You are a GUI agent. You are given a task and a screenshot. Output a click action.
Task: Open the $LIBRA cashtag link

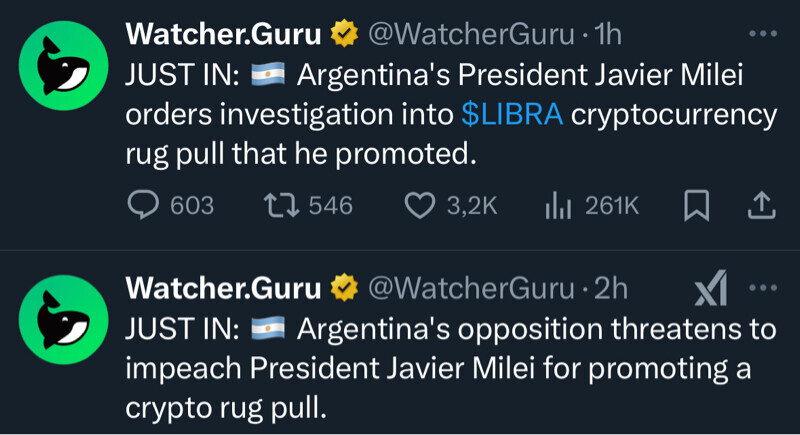click(513, 114)
